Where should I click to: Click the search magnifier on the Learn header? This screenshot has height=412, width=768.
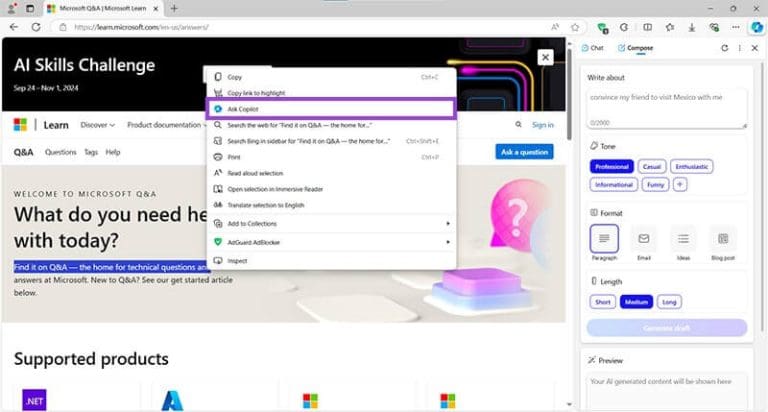(518, 125)
